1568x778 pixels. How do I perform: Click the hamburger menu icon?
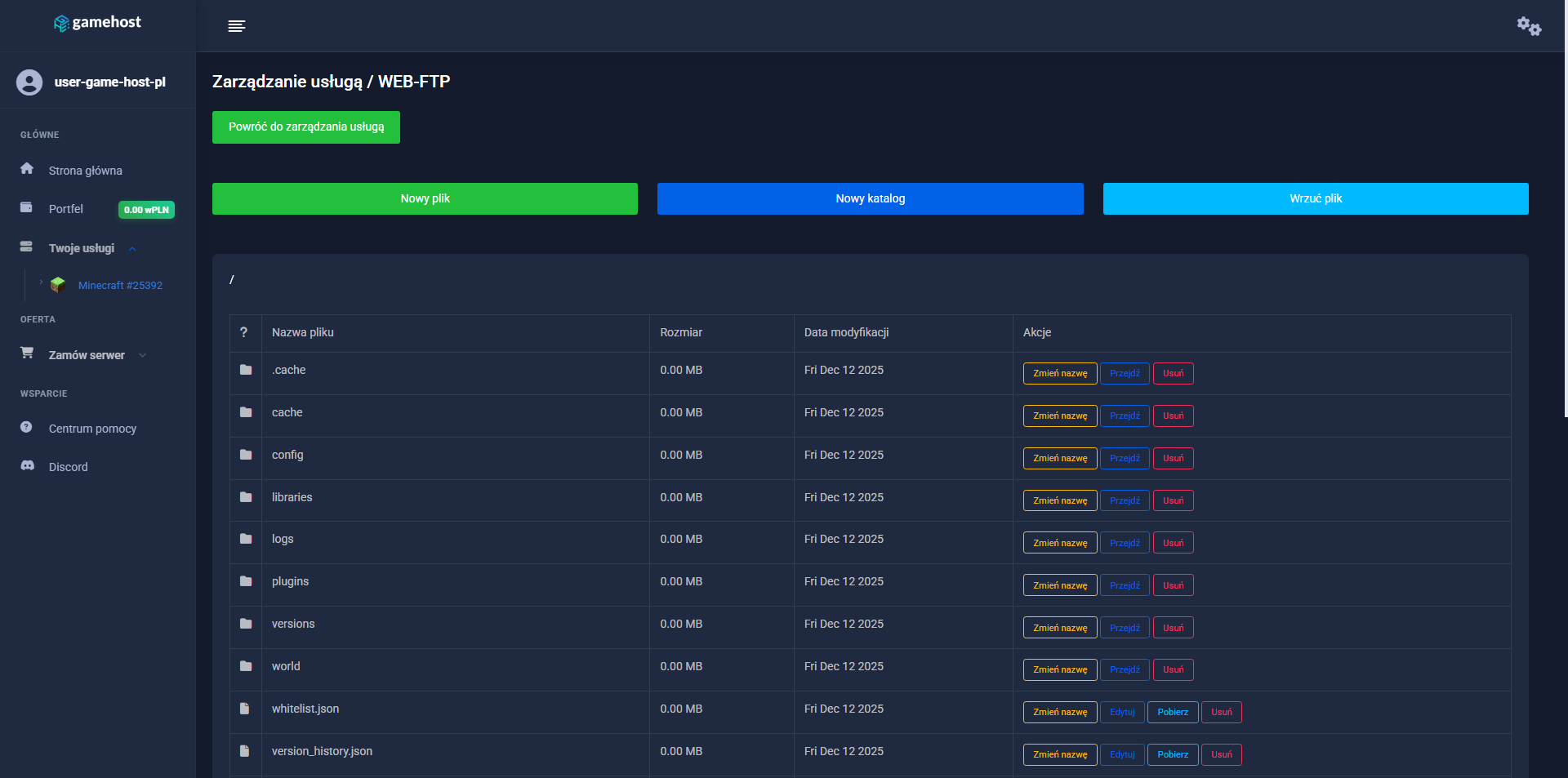[237, 25]
